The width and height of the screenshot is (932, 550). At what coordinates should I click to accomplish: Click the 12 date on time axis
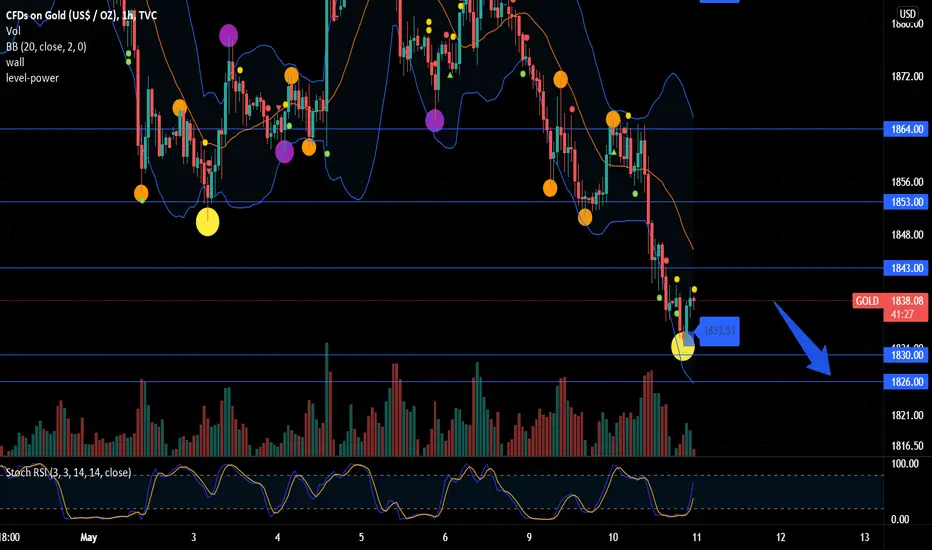(x=780, y=538)
